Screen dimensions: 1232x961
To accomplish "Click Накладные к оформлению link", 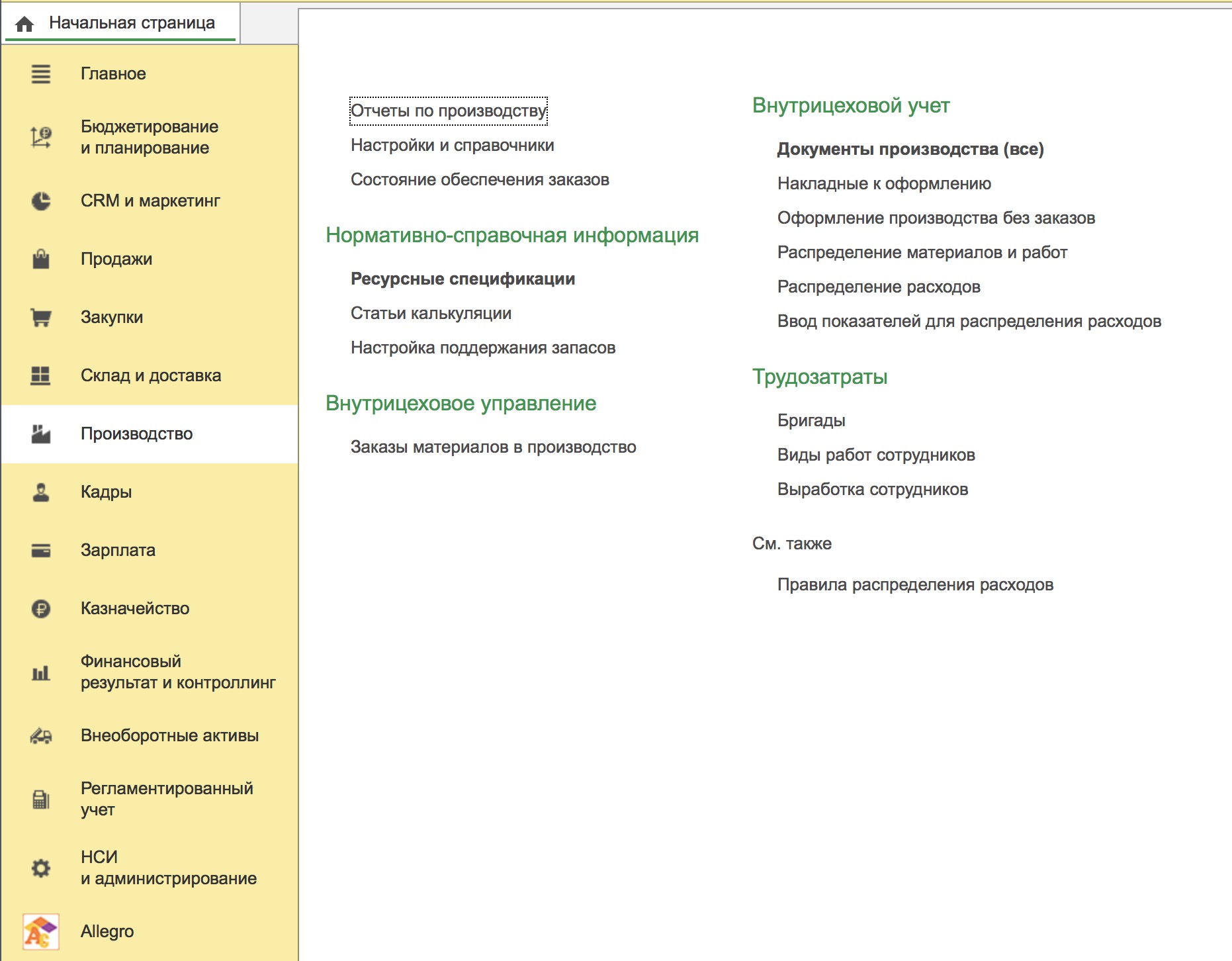I will click(884, 183).
